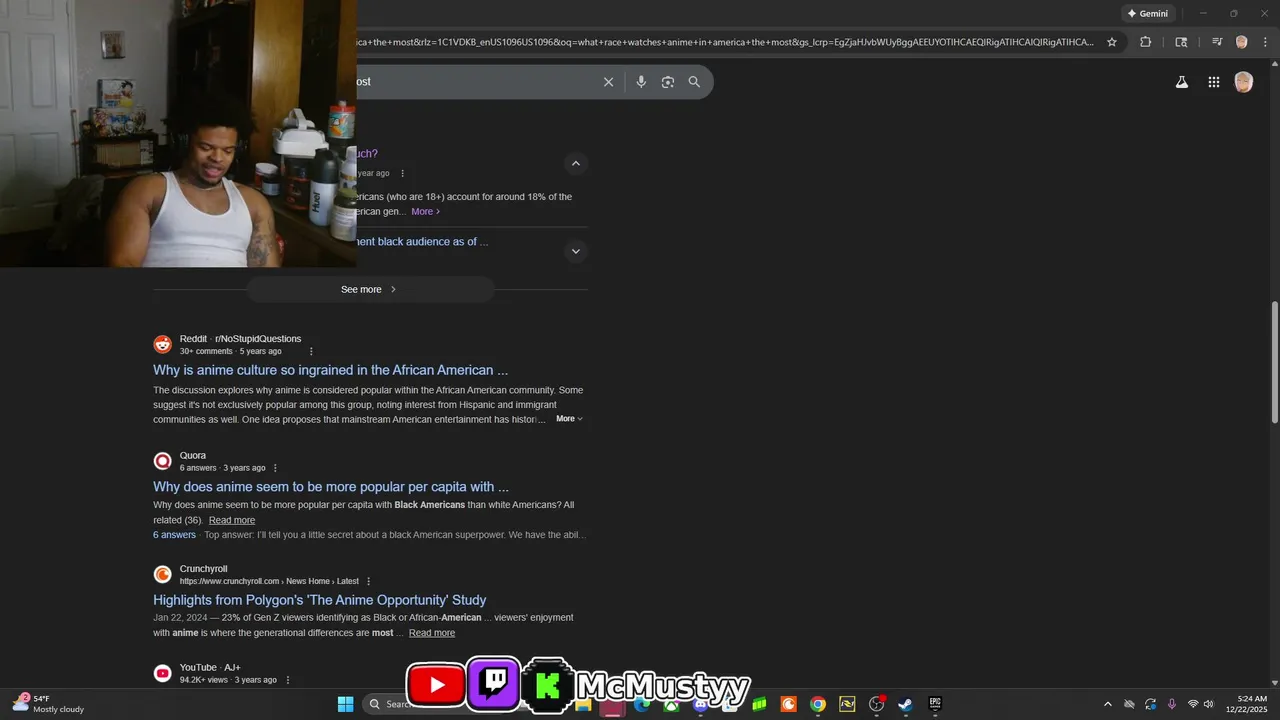Open the Windows Start menu
The image size is (1280, 720).
[x=345, y=704]
